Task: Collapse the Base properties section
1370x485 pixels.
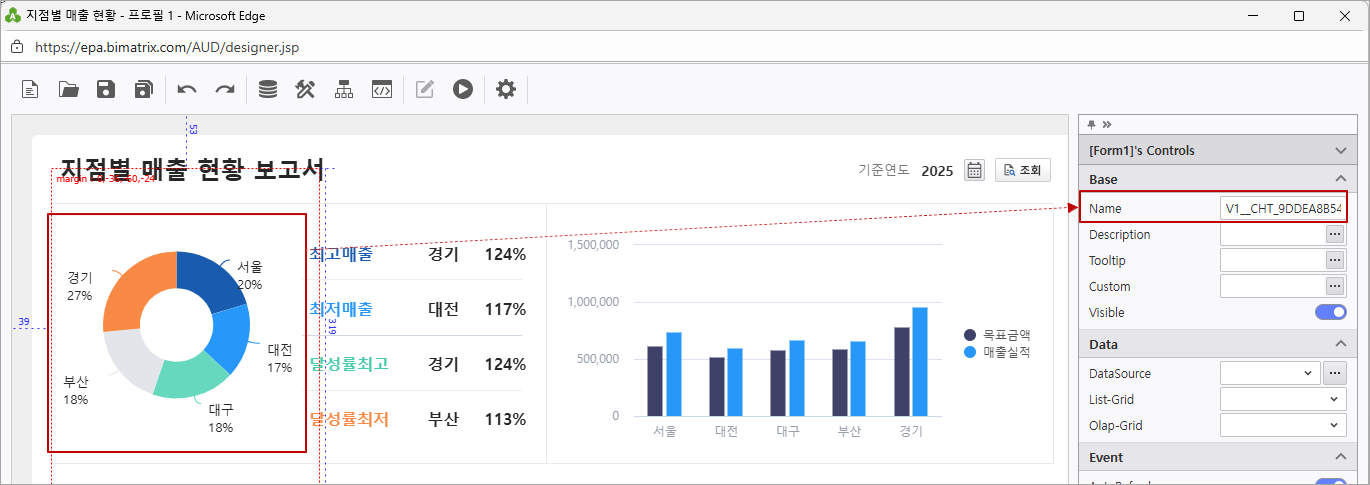Action: tap(1340, 179)
